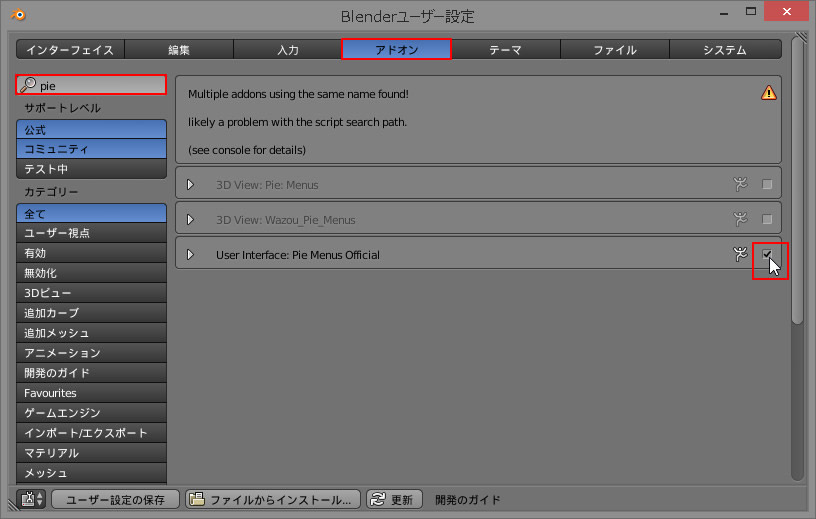816x519 pixels.
Task: Select the ゲームエンジン category
Action: pos(92,412)
